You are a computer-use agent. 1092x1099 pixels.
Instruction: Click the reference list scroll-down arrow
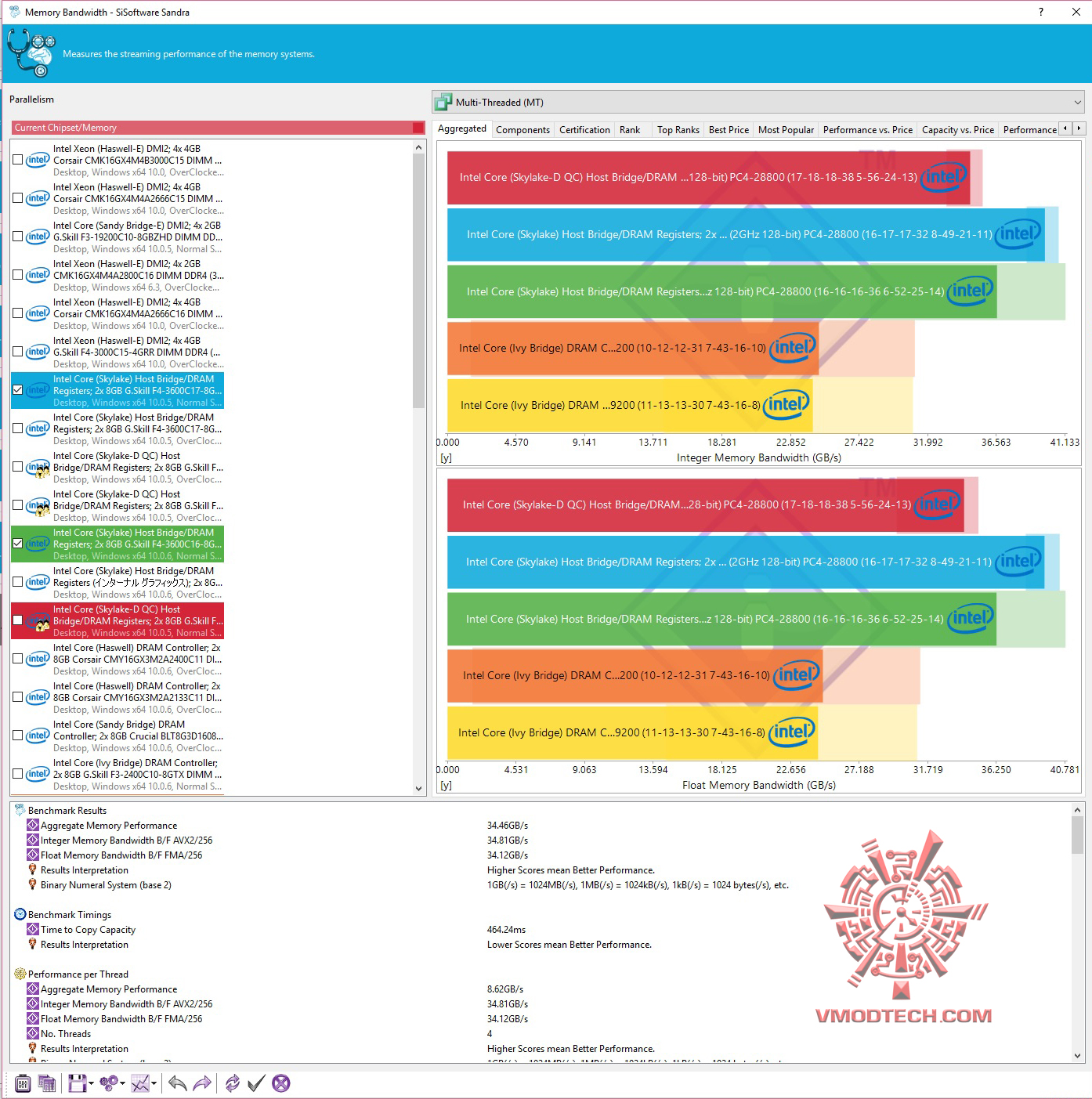tap(418, 789)
